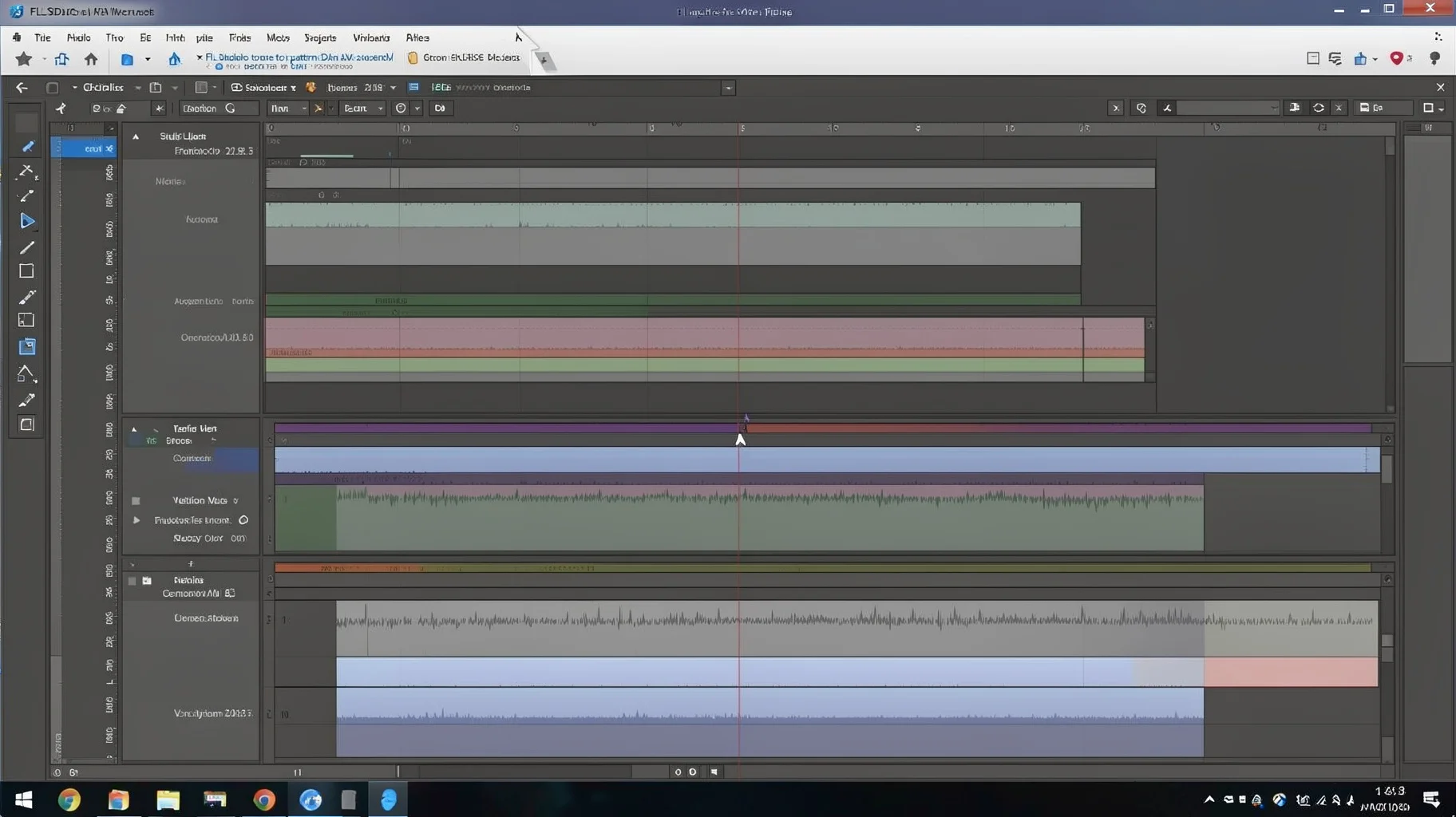Open the Foks menu

(239, 37)
